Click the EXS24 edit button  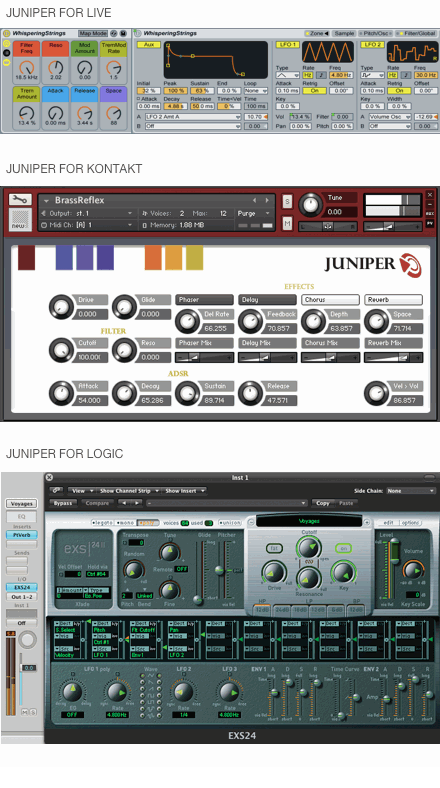click(x=388, y=523)
